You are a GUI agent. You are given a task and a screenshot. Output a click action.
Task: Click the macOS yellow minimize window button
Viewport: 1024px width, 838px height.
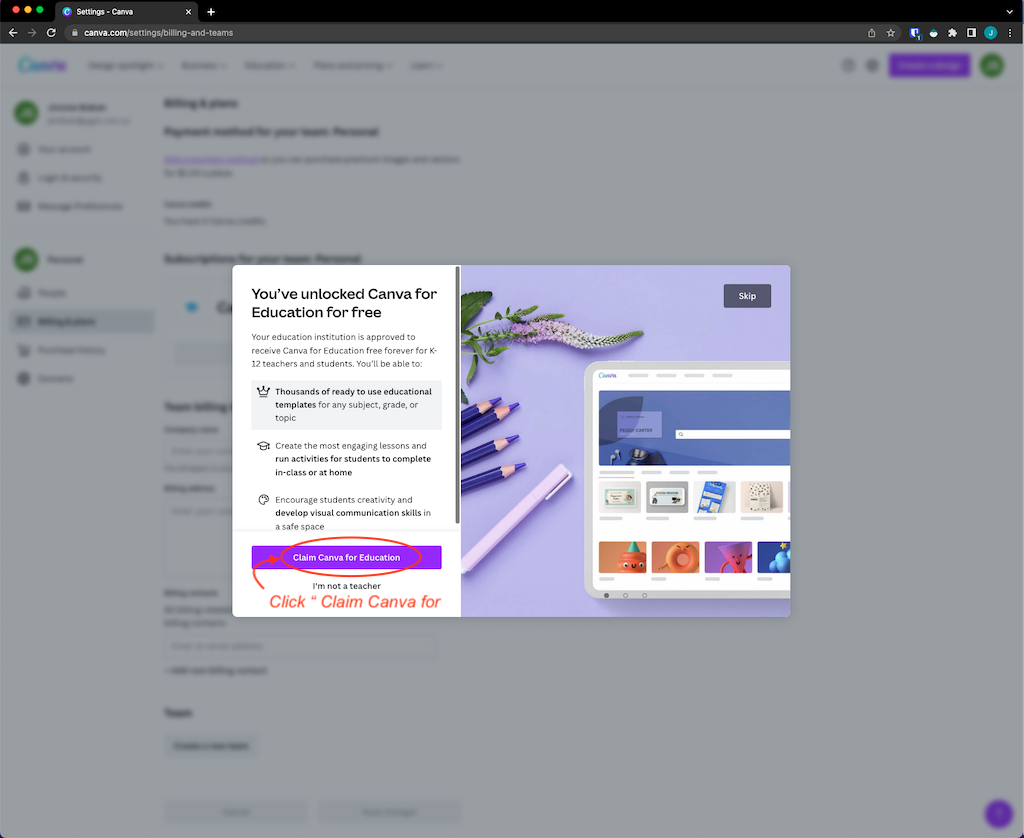27,10
